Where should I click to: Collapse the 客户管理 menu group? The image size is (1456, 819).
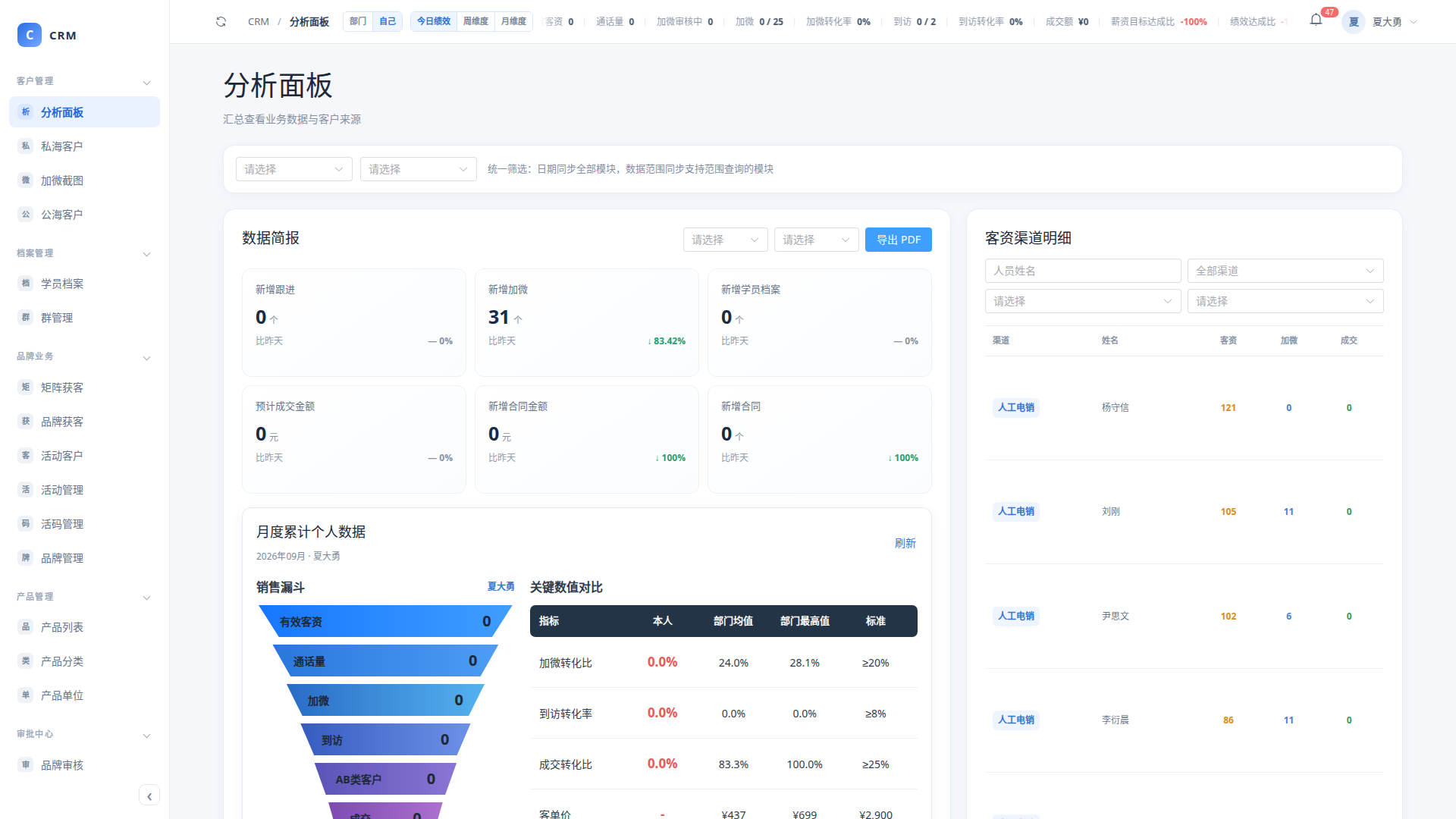click(x=146, y=83)
